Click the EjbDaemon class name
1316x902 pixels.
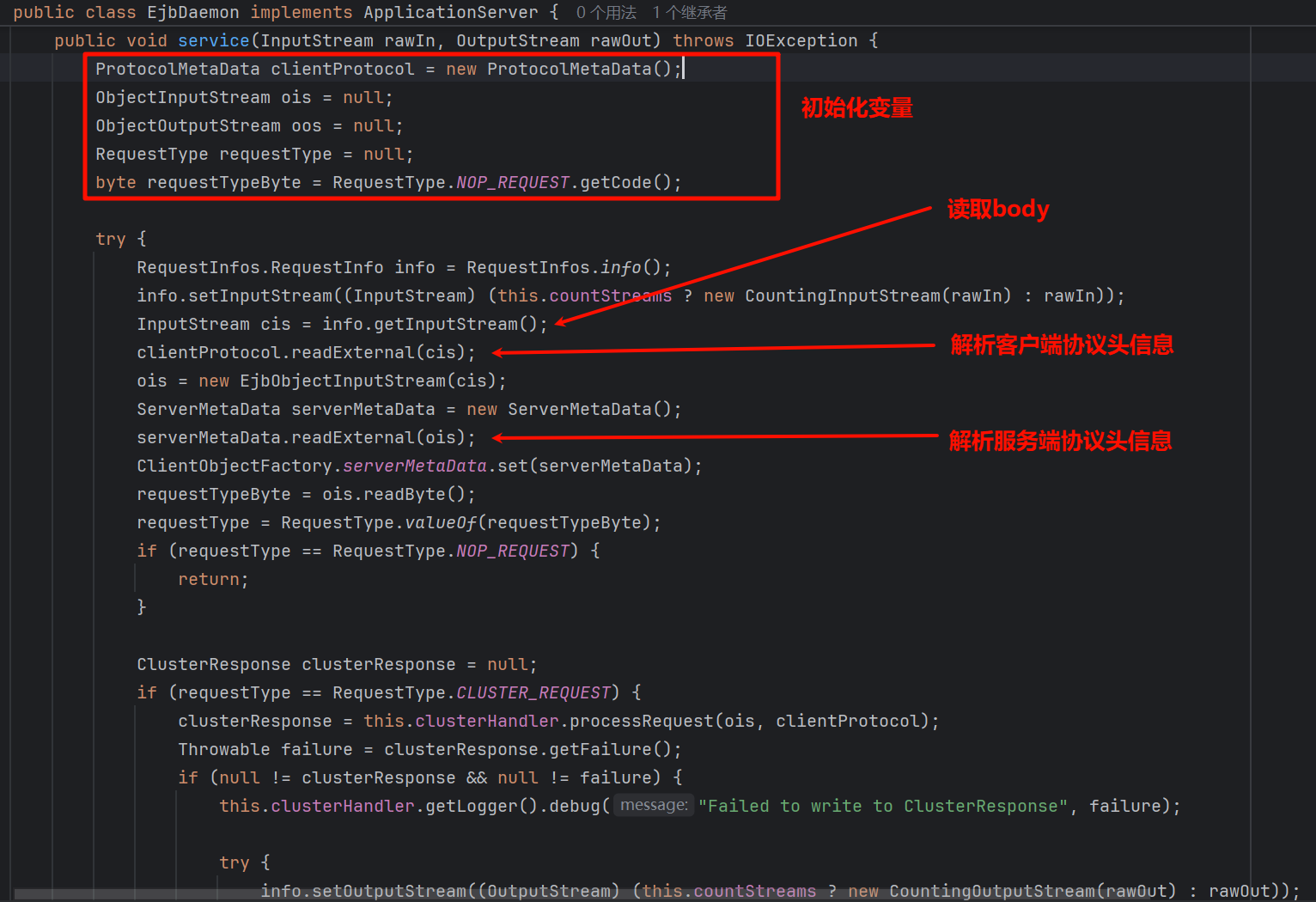192,13
